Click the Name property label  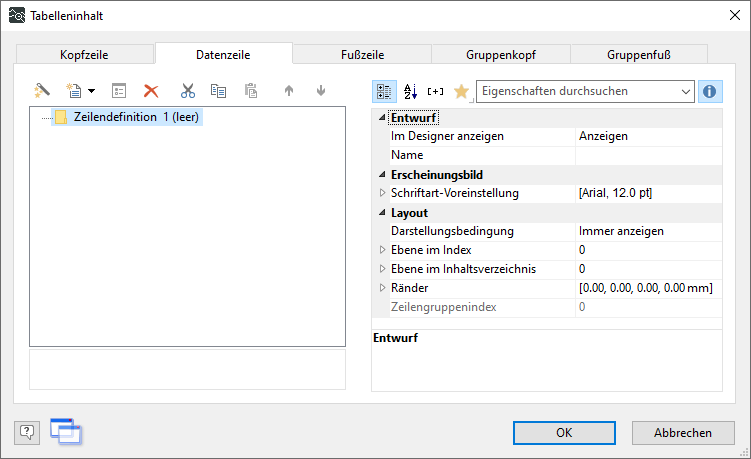407,155
